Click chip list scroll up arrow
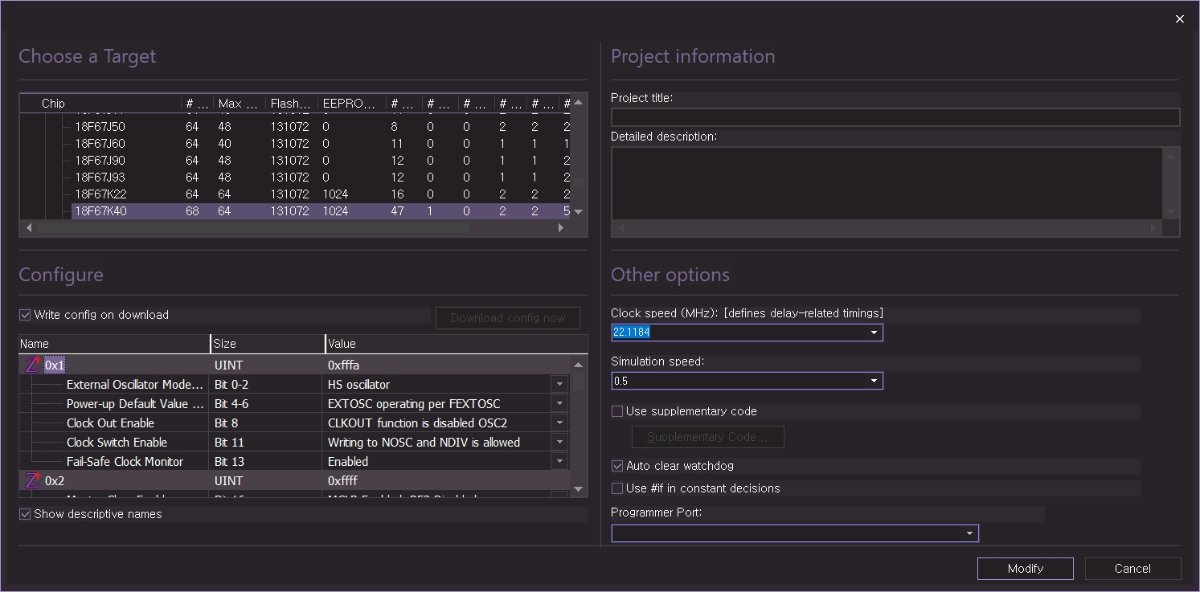The height and width of the screenshot is (592, 1200). coord(577,103)
